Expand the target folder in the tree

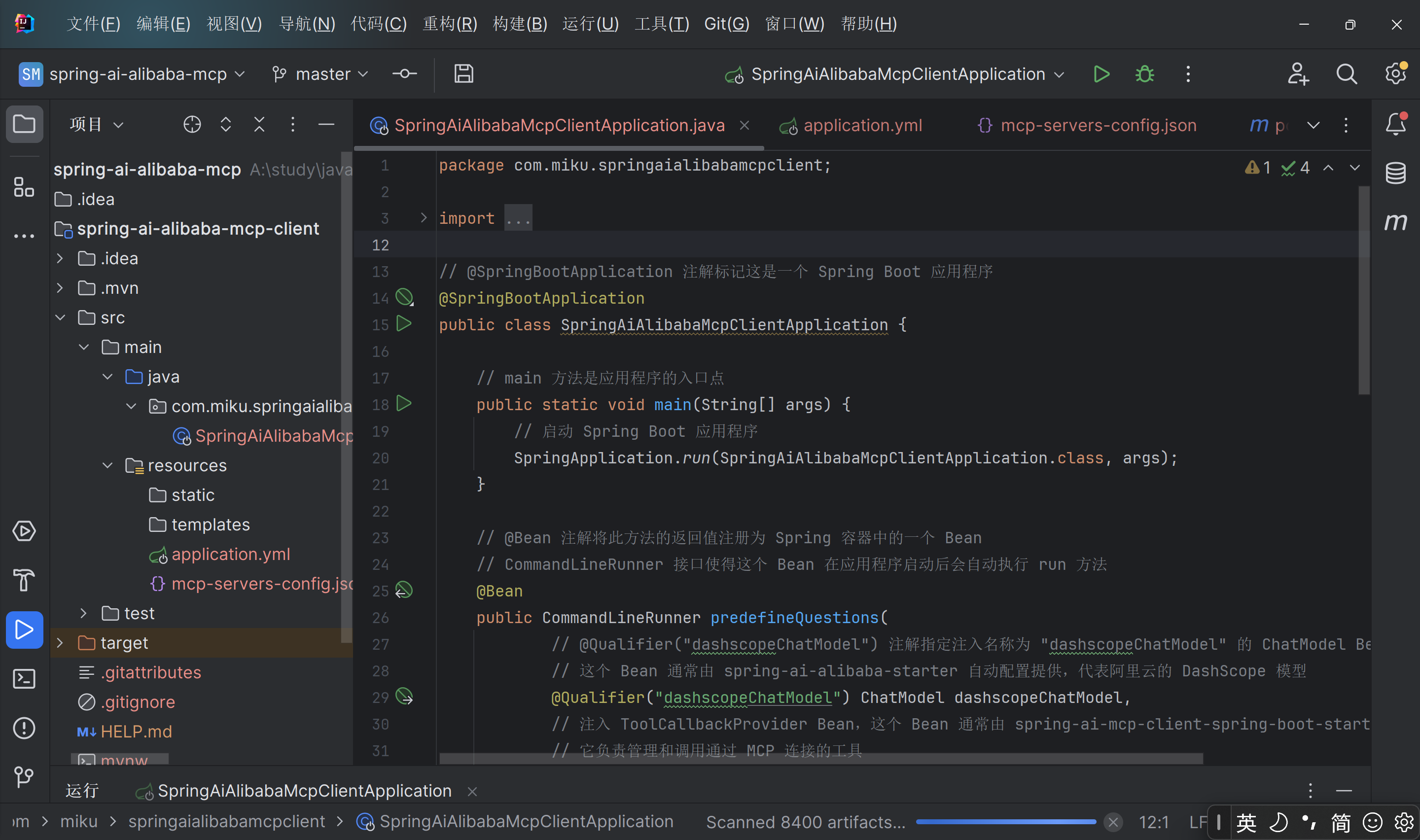click(60, 643)
